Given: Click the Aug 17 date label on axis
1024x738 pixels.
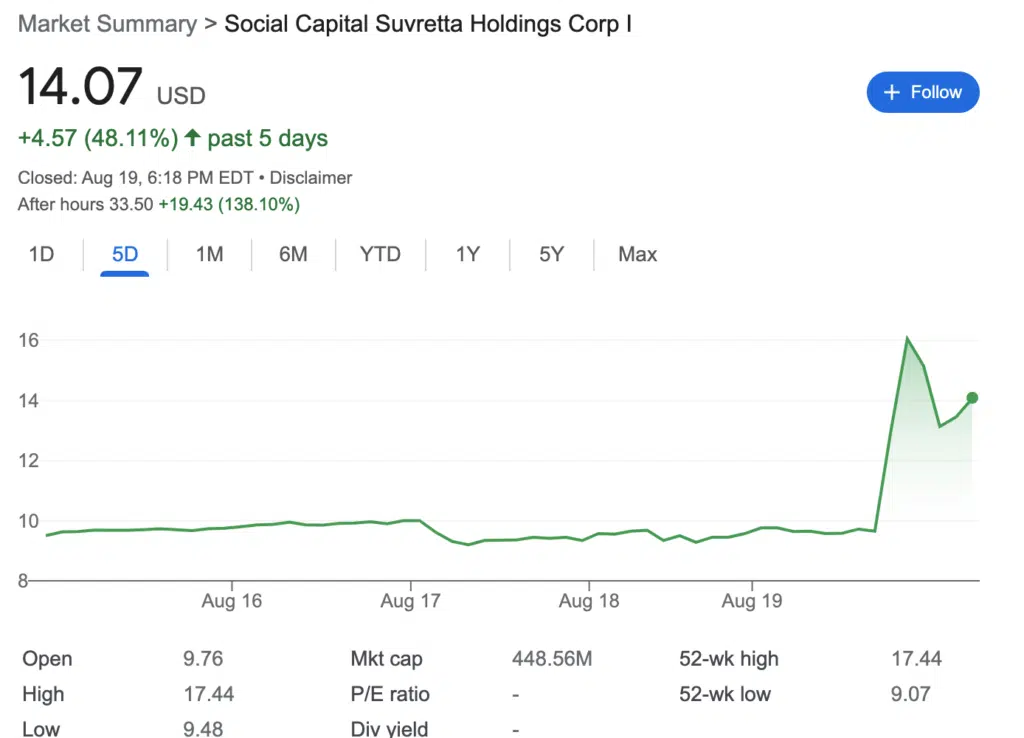Looking at the screenshot, I should click(x=410, y=601).
